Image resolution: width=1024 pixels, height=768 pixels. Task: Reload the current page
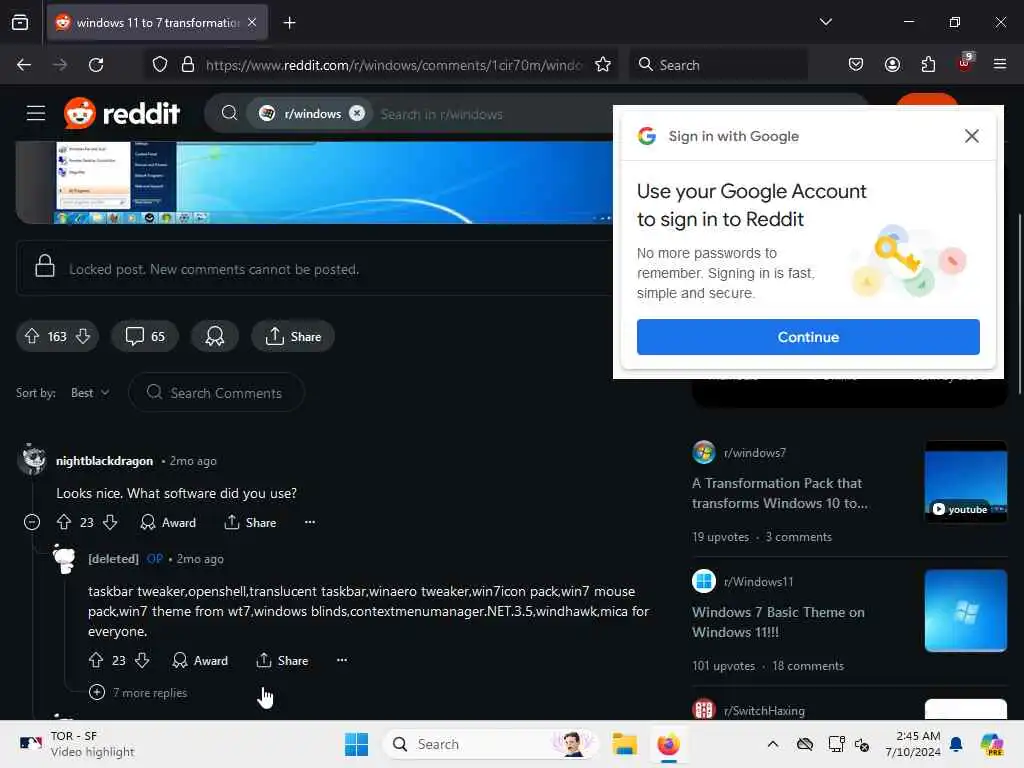97,65
